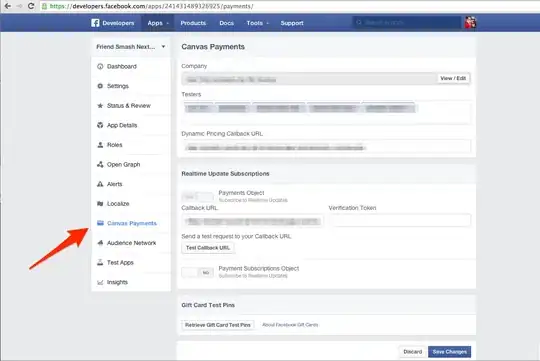Click the Test Callback URL button
Viewport: 540px width, 361px height.
coord(208,248)
